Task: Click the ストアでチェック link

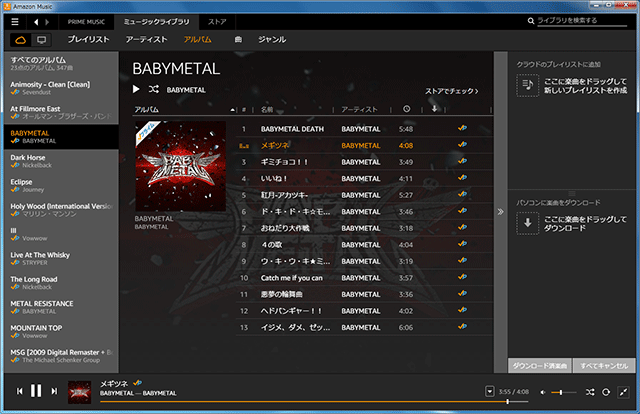Action: pos(451,91)
